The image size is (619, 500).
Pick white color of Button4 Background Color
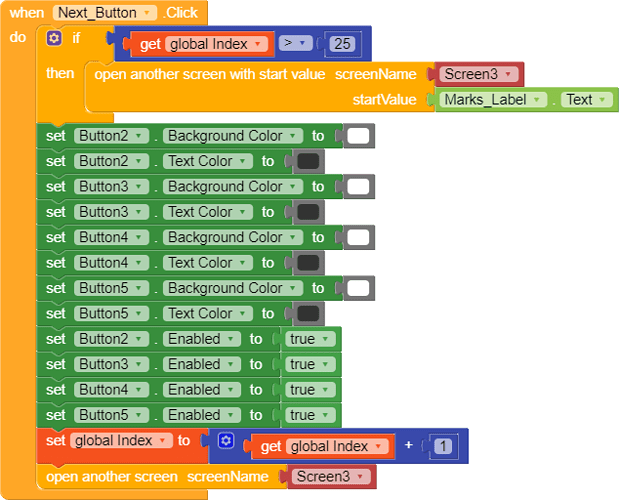358,237
